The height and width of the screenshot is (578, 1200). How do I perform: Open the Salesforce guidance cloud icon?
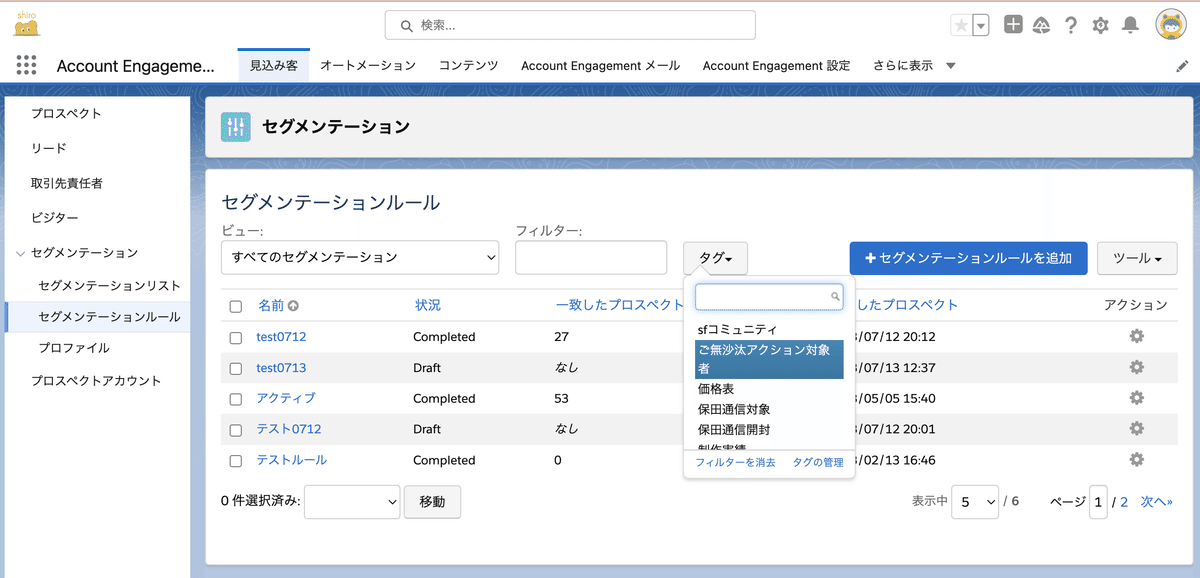1041,26
